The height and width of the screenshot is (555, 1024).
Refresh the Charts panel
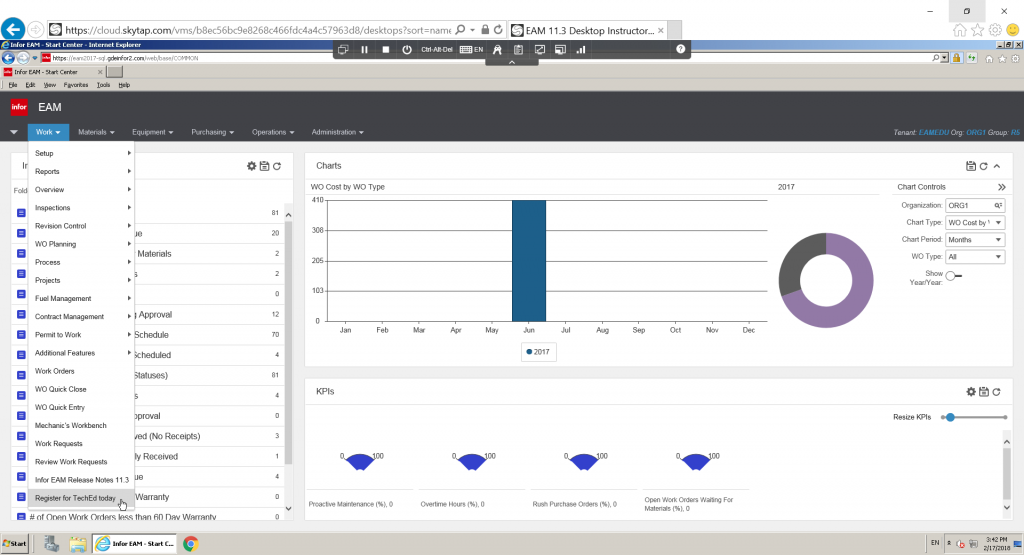(x=984, y=166)
